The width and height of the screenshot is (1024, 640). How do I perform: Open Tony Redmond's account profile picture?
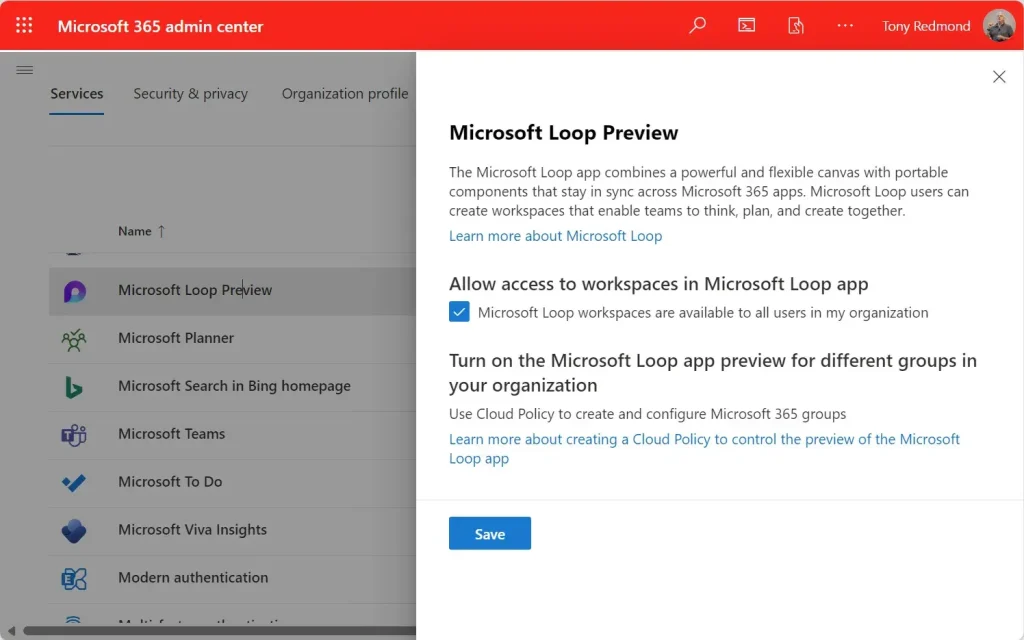coord(998,26)
